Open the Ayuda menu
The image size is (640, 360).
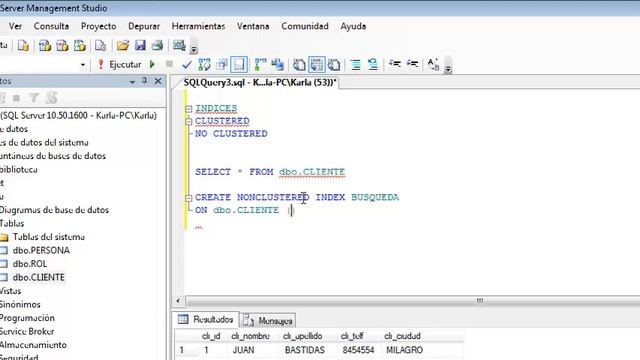tap(353, 26)
